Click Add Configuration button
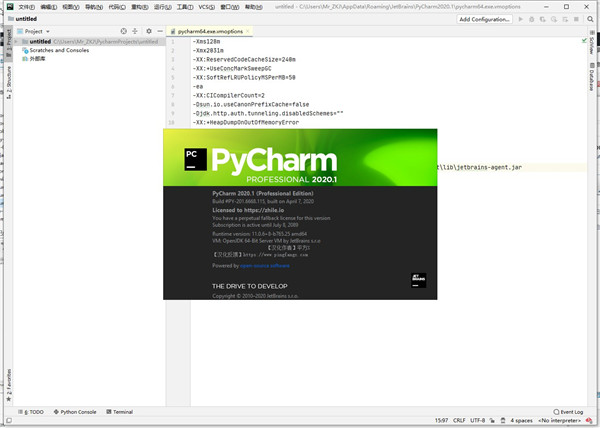The width and height of the screenshot is (600, 428). pos(484,19)
